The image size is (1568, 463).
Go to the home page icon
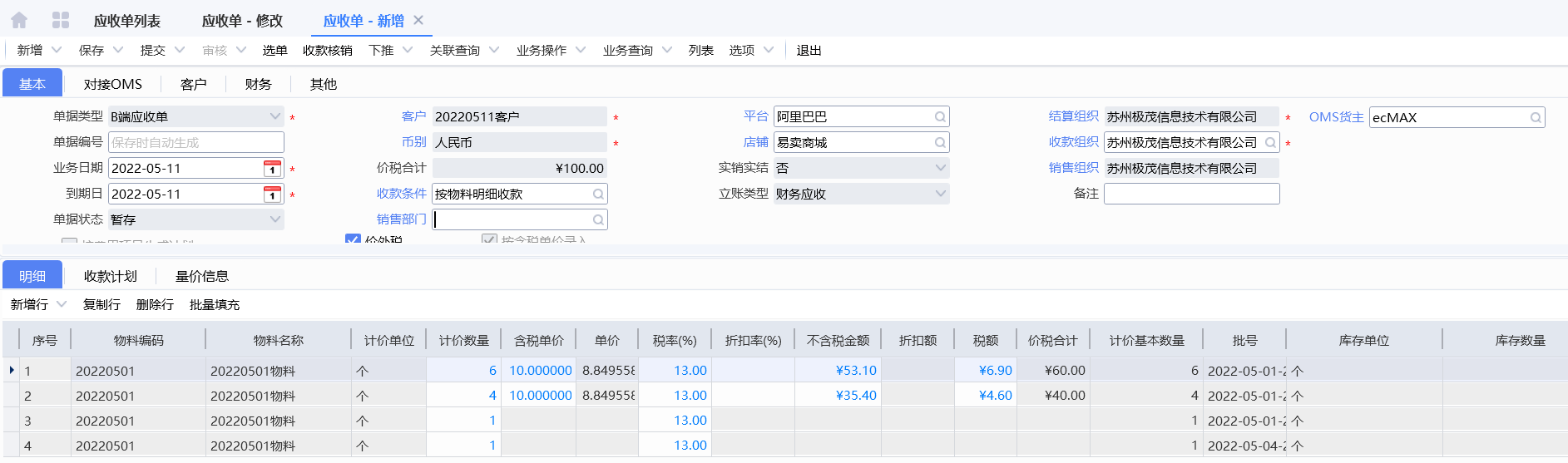(x=19, y=20)
